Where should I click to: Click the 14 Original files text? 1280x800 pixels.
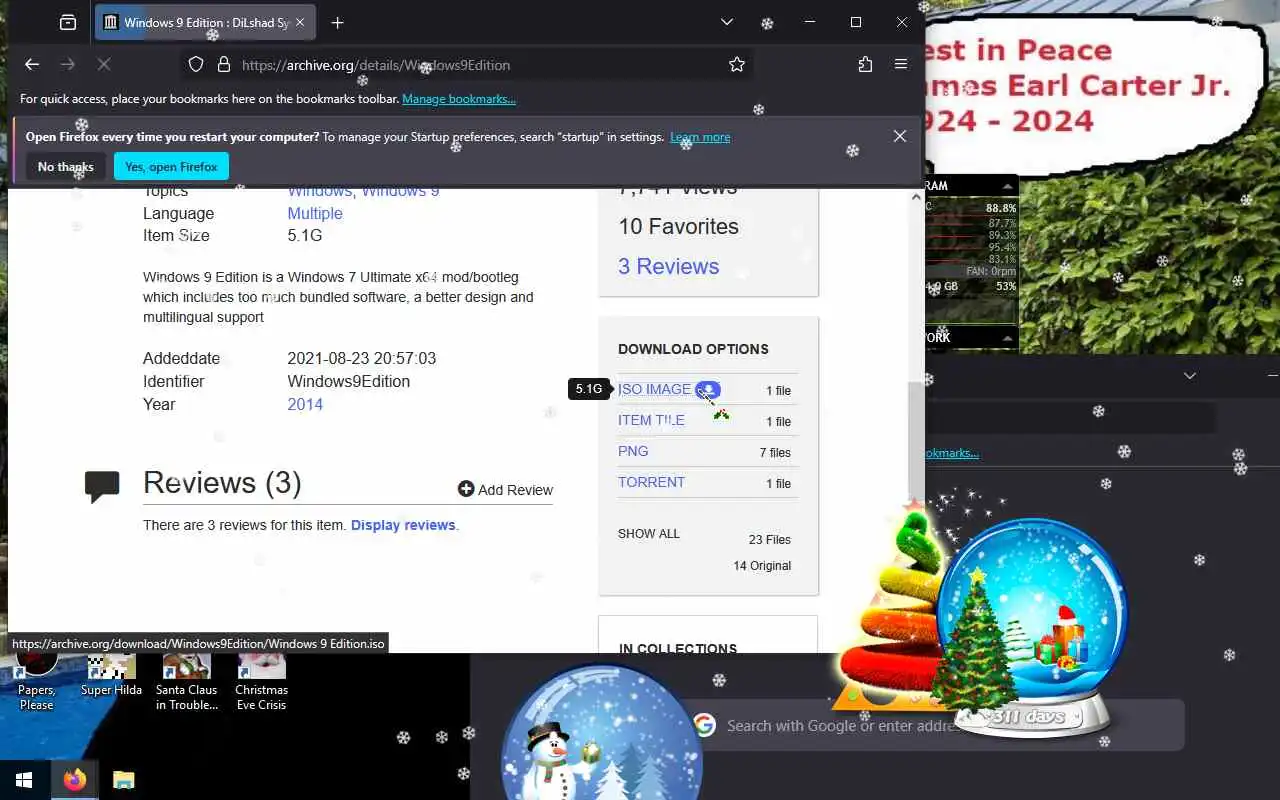point(762,566)
